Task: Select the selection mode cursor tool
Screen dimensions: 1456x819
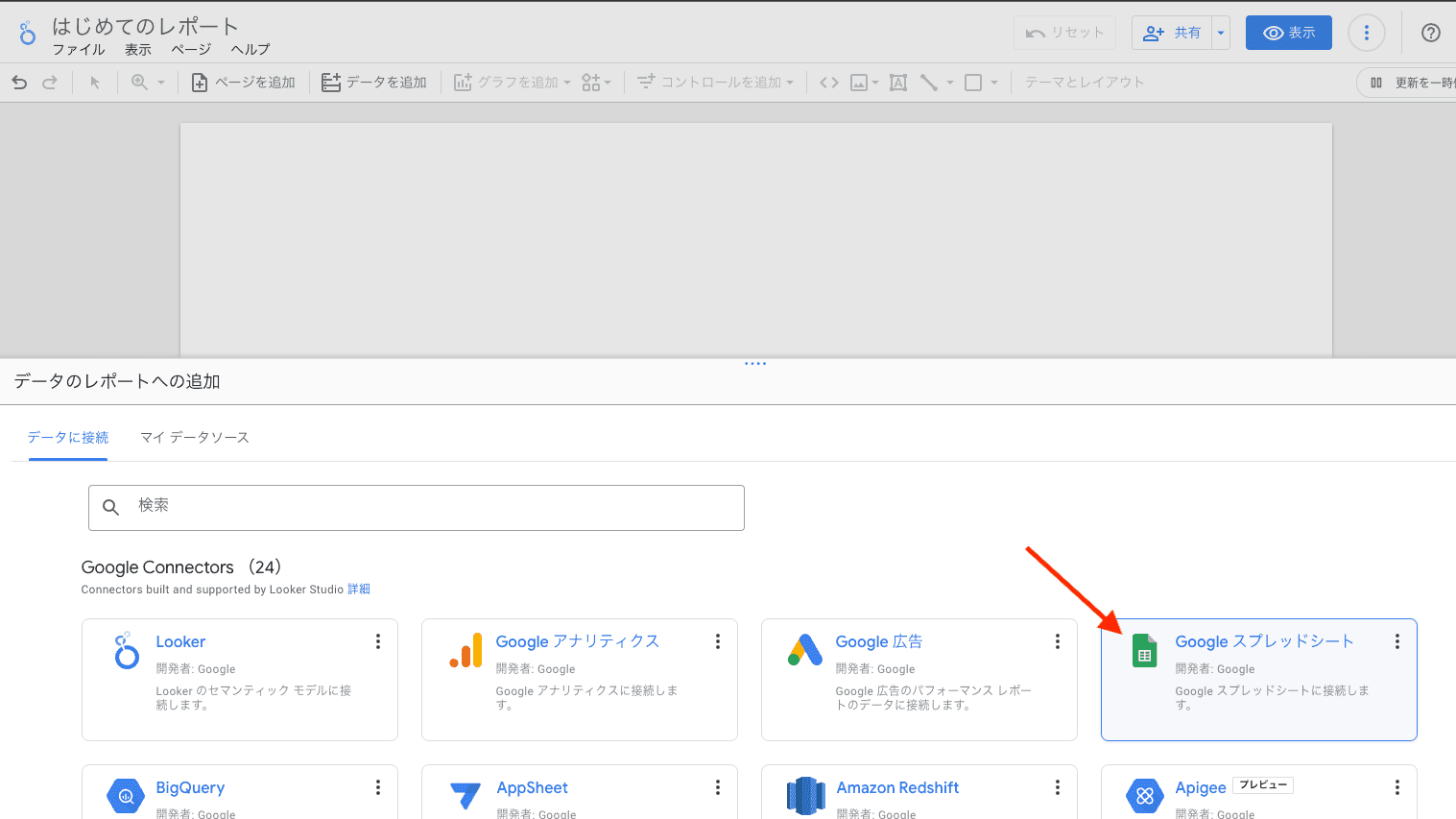Action: pos(95,83)
